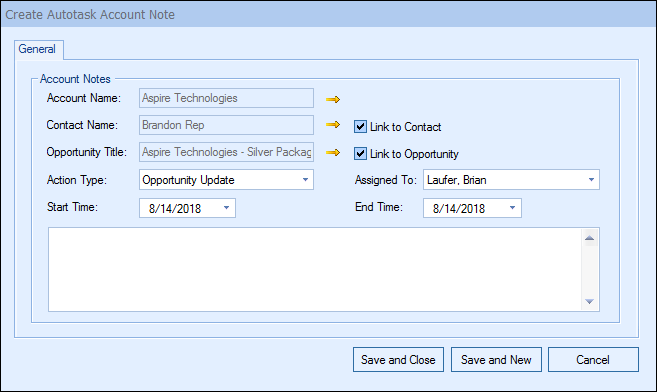Uncheck the Link to Contact checkbox
Viewport: 657px width, 392px height.
click(x=360, y=126)
